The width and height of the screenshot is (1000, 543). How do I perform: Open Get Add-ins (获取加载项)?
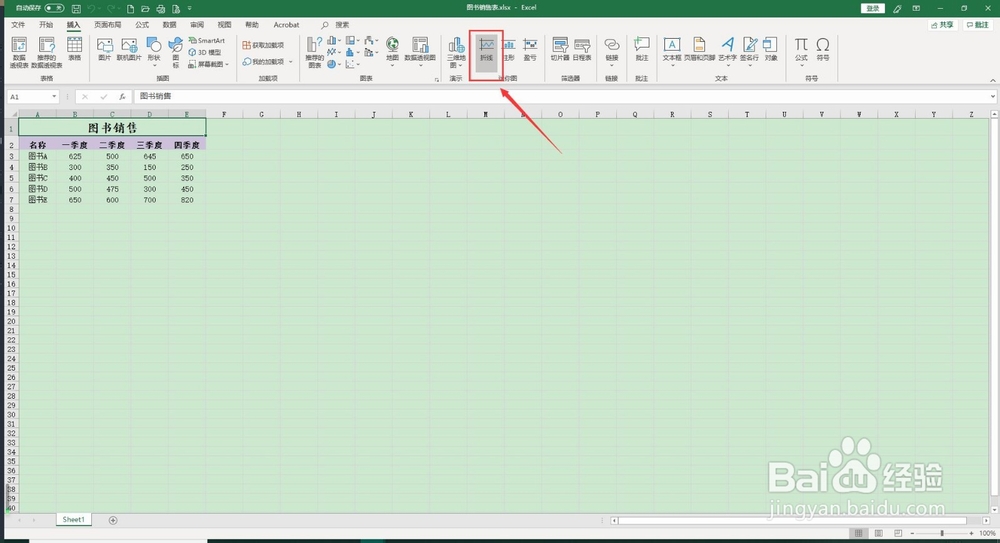263,45
